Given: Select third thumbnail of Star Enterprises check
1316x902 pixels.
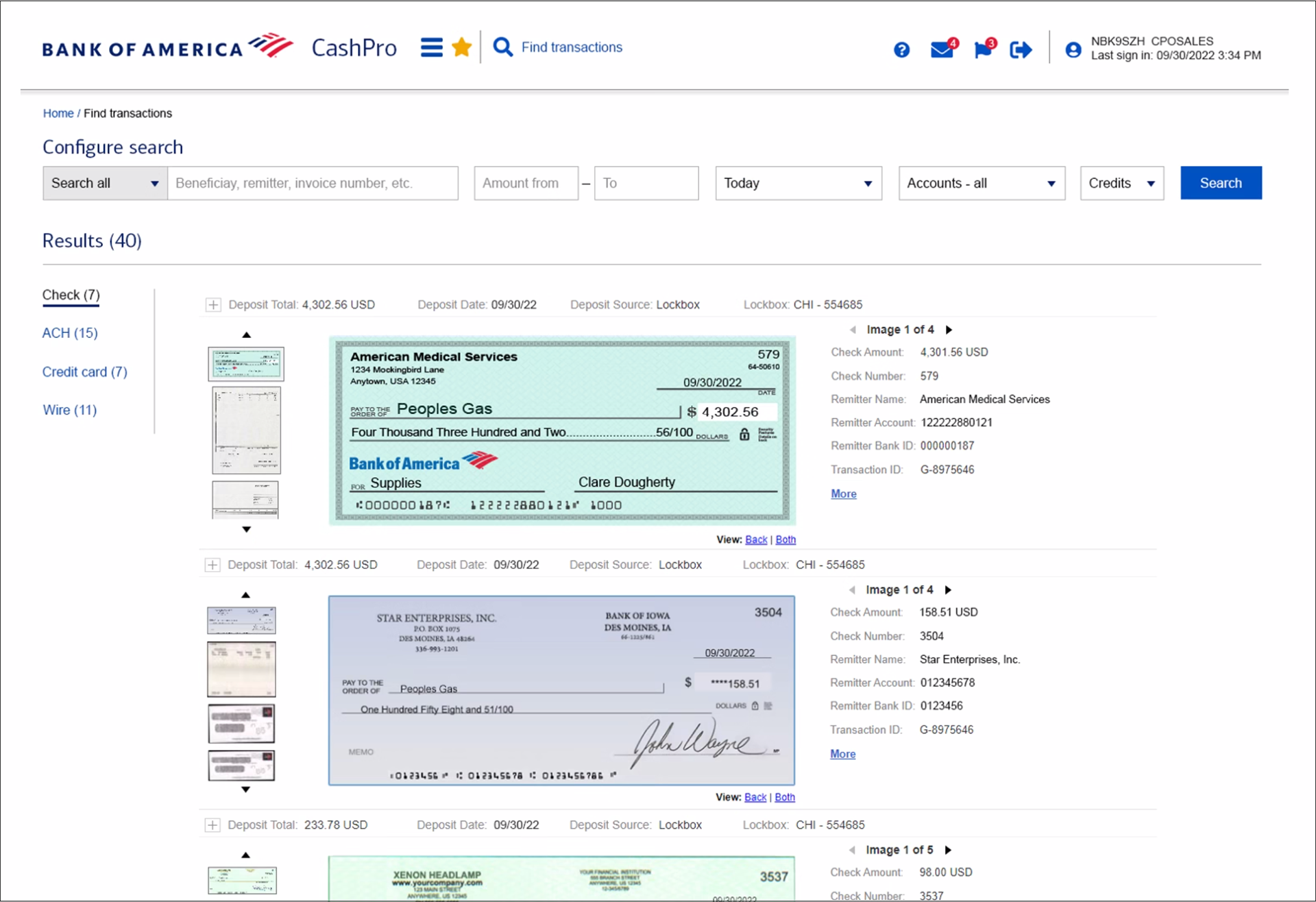Looking at the screenshot, I should 241,723.
